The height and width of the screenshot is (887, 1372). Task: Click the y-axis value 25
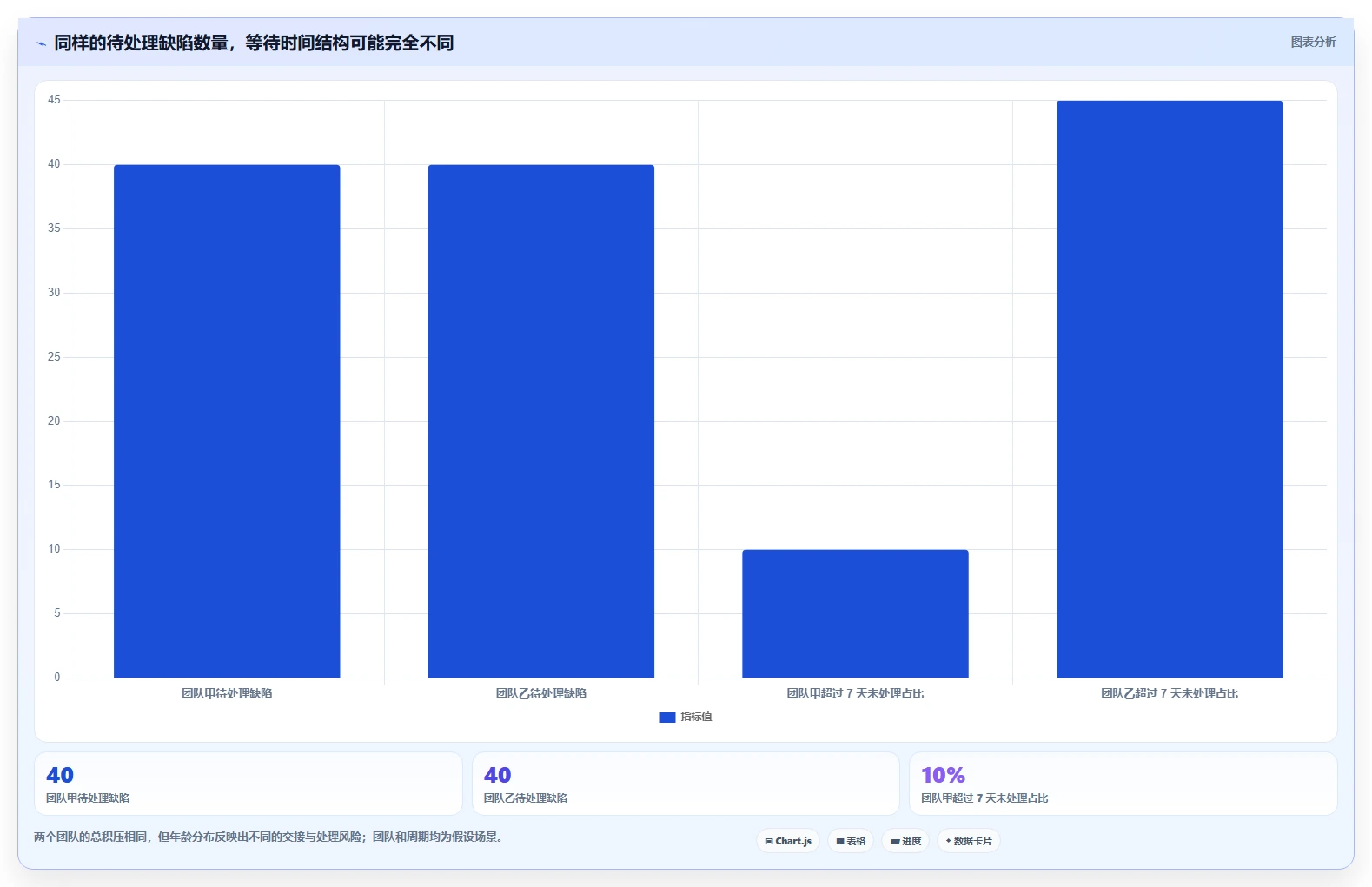pyautogui.click(x=54, y=357)
